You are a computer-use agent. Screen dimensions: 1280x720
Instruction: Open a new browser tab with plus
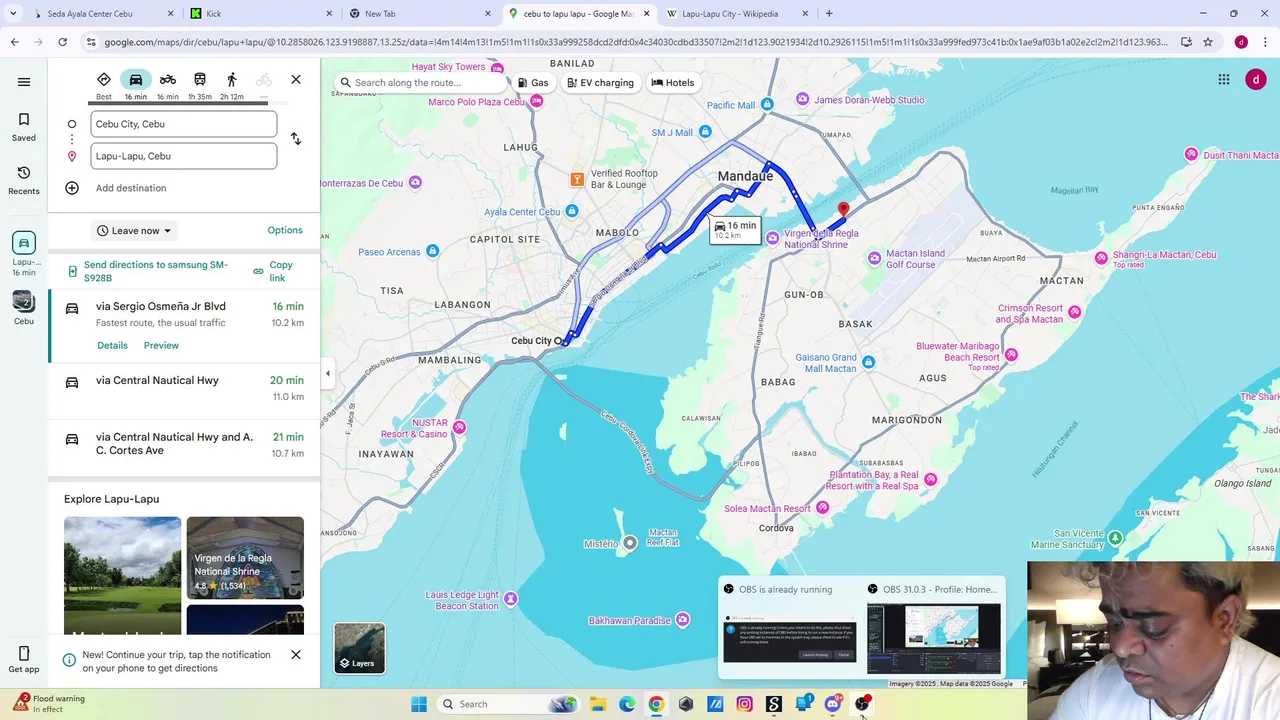pyautogui.click(x=829, y=14)
